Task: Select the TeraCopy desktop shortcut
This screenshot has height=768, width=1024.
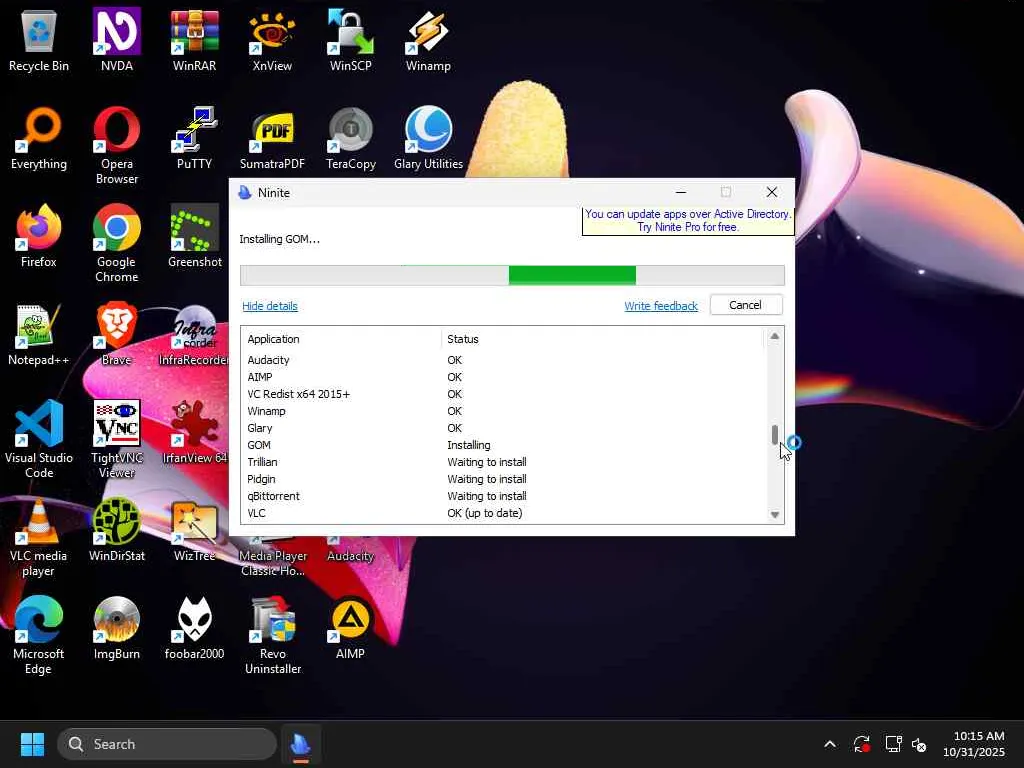Action: point(351,138)
